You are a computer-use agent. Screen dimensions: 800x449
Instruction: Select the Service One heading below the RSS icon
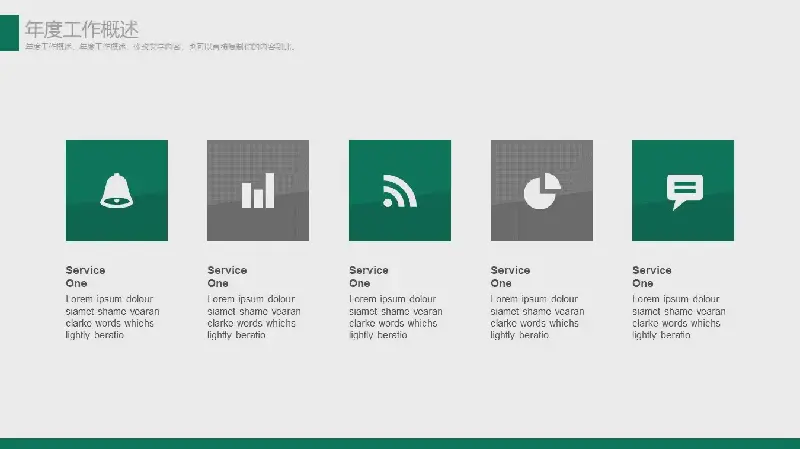pos(369,277)
